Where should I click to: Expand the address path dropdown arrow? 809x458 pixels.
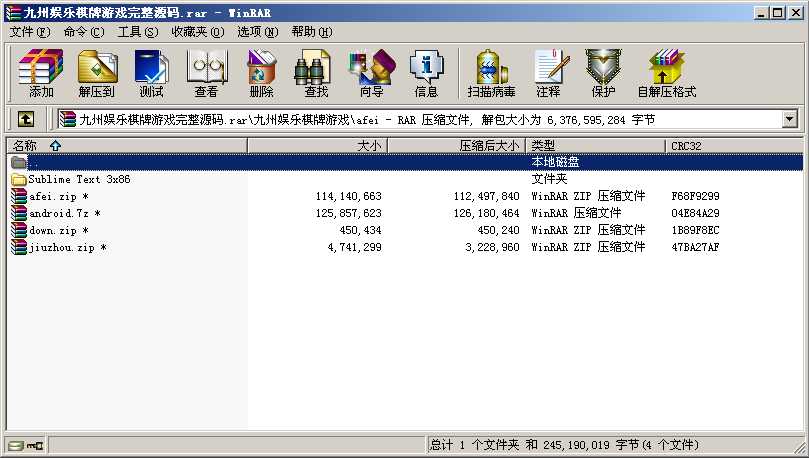(789, 120)
